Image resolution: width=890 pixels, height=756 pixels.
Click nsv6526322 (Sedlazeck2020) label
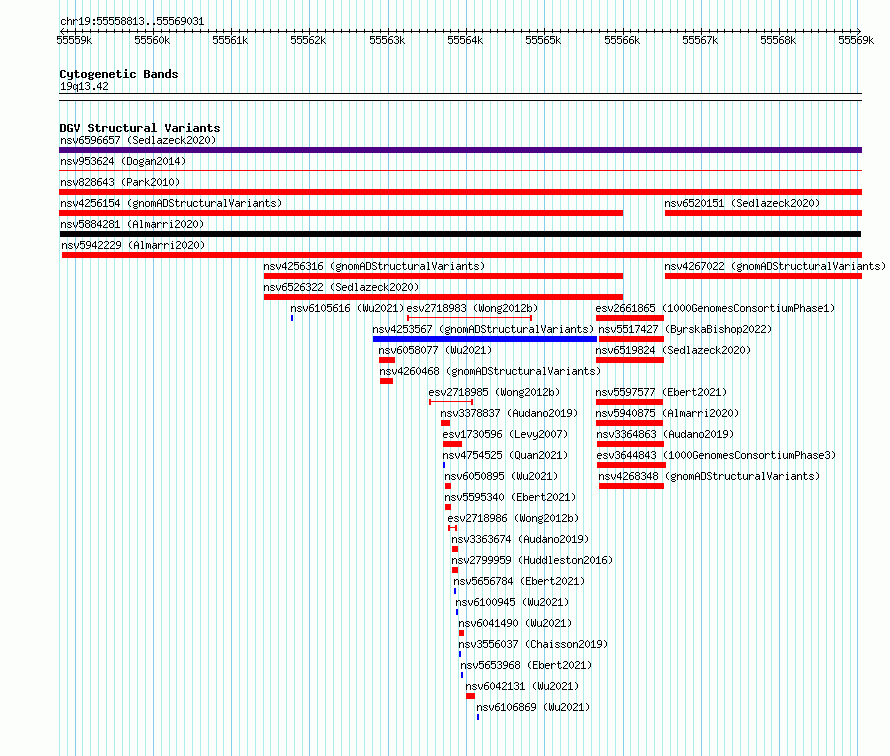point(341,287)
